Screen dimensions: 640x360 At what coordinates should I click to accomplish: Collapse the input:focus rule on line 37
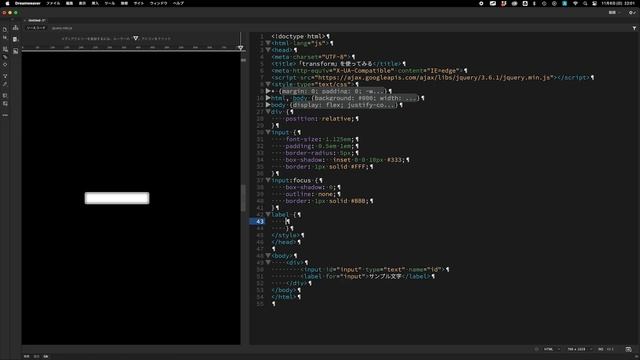tap(268, 180)
